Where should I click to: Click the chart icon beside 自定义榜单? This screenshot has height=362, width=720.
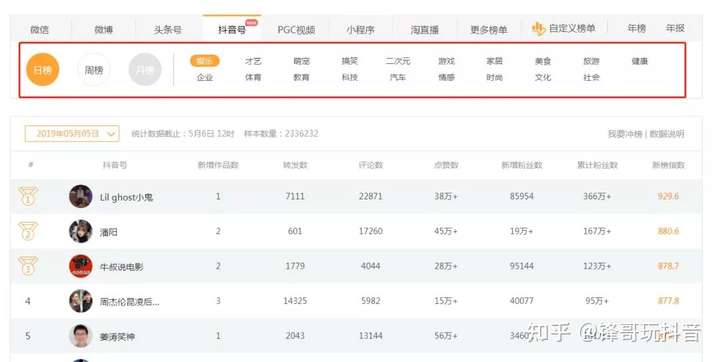click(x=538, y=28)
